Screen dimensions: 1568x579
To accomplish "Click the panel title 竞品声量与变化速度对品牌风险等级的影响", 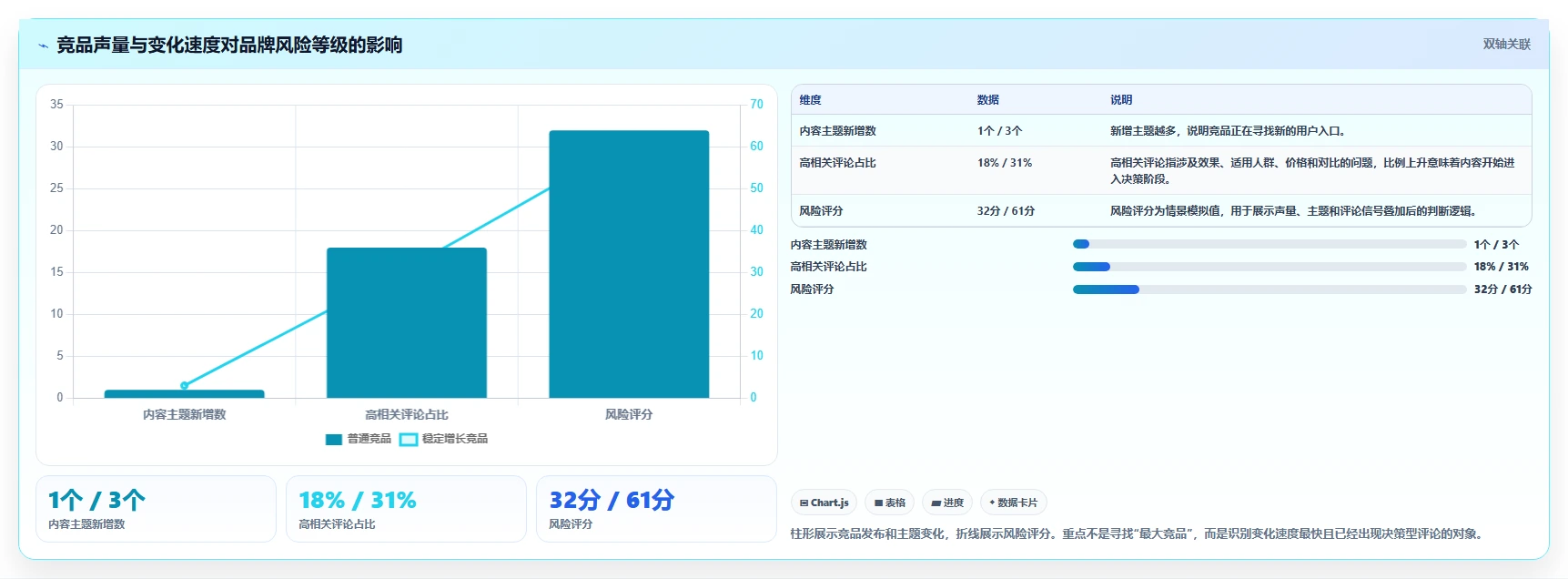I will [x=229, y=45].
